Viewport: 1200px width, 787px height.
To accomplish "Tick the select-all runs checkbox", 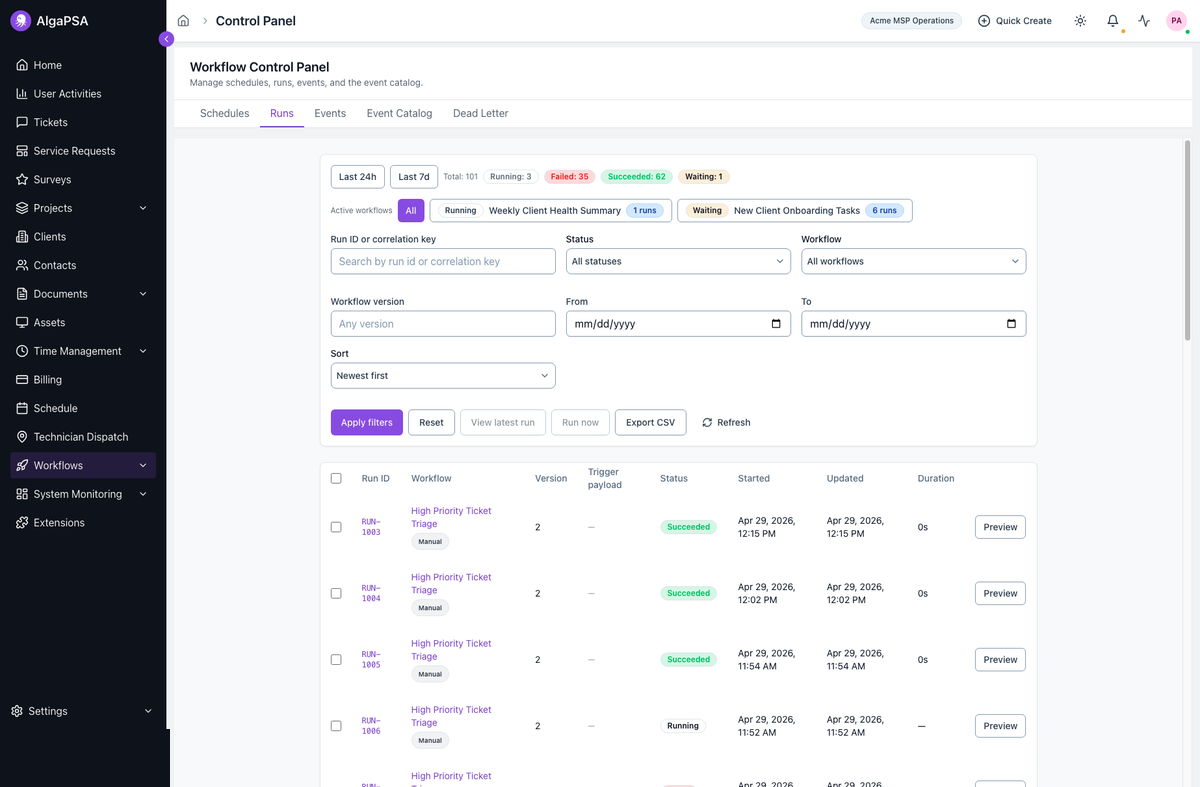I will click(x=336, y=478).
